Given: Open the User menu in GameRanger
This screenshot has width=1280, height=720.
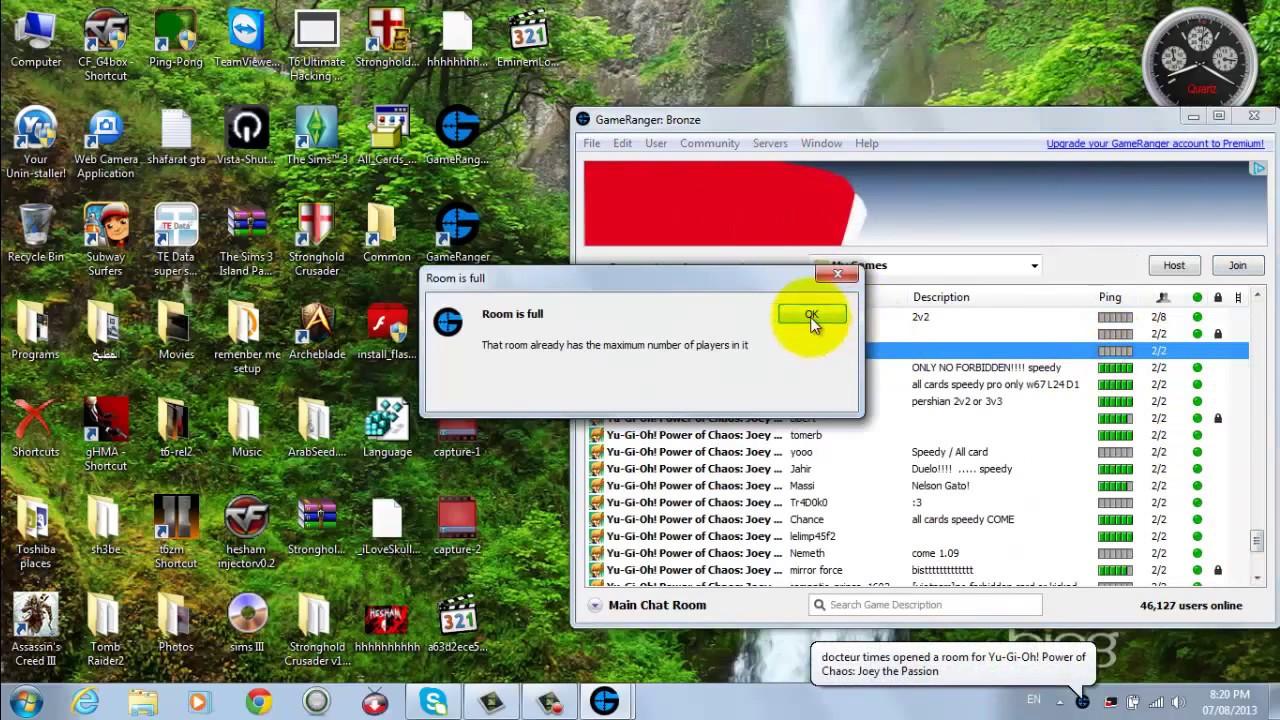Looking at the screenshot, I should pos(656,143).
